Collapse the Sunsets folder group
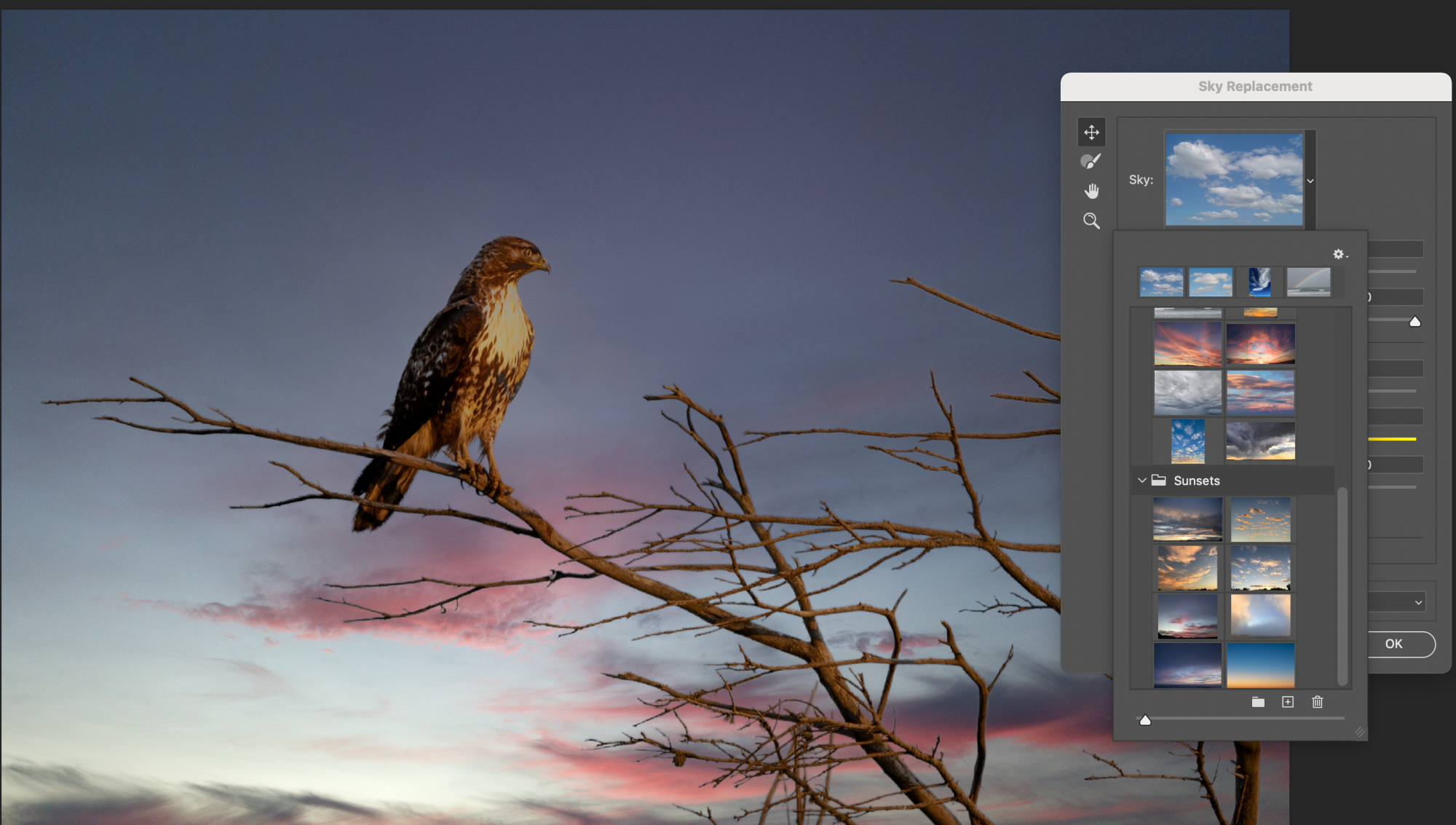 pyautogui.click(x=1142, y=481)
